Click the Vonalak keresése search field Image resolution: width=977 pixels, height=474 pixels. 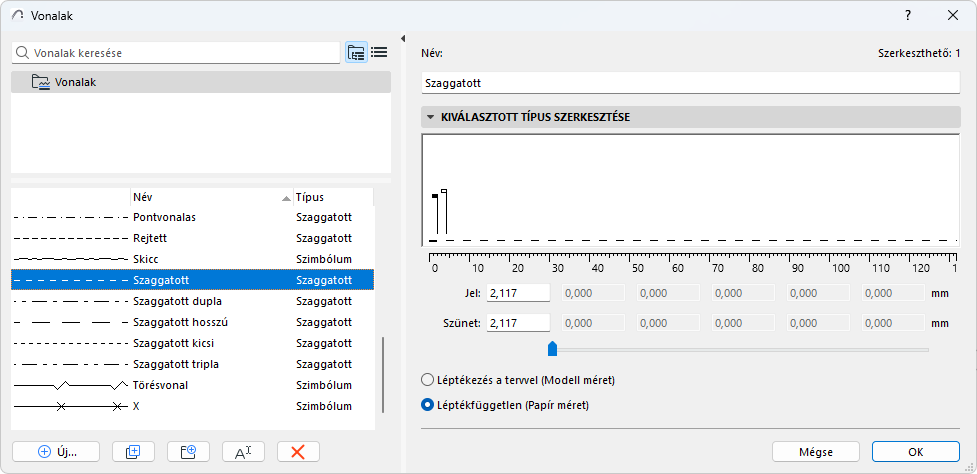click(176, 53)
